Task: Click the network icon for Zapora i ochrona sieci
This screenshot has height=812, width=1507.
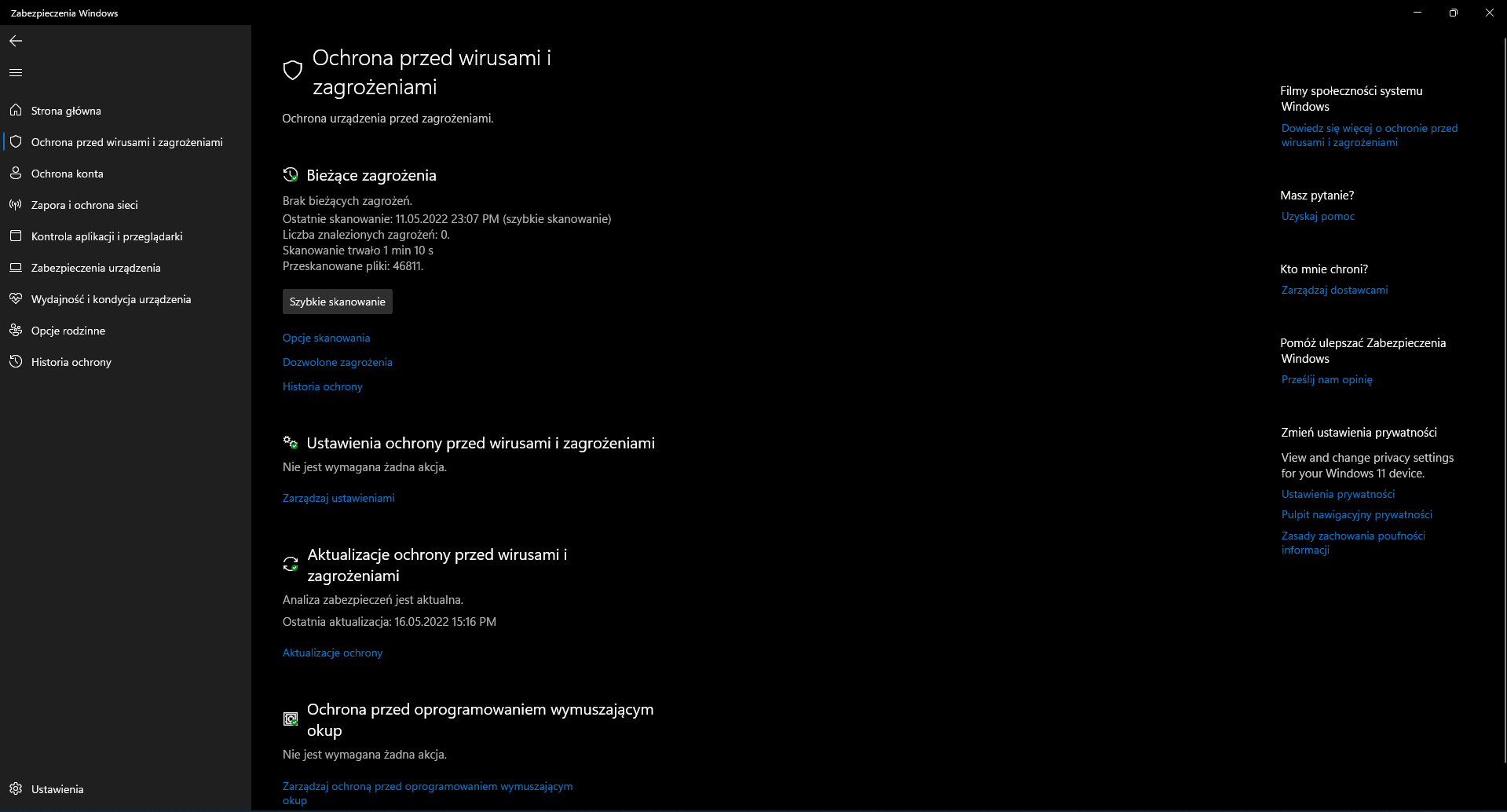Action: [x=16, y=205]
